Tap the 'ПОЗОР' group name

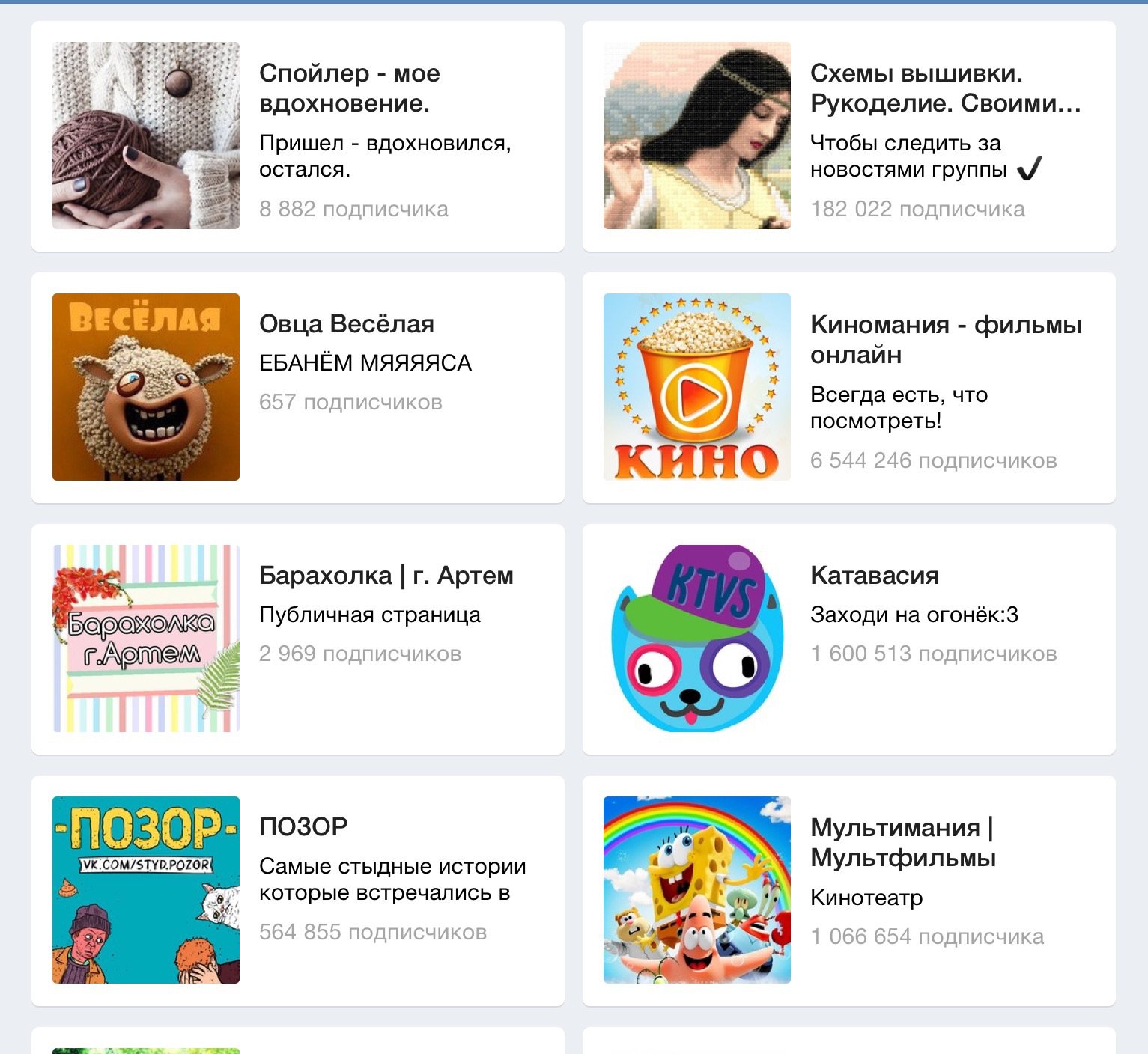coord(303,827)
